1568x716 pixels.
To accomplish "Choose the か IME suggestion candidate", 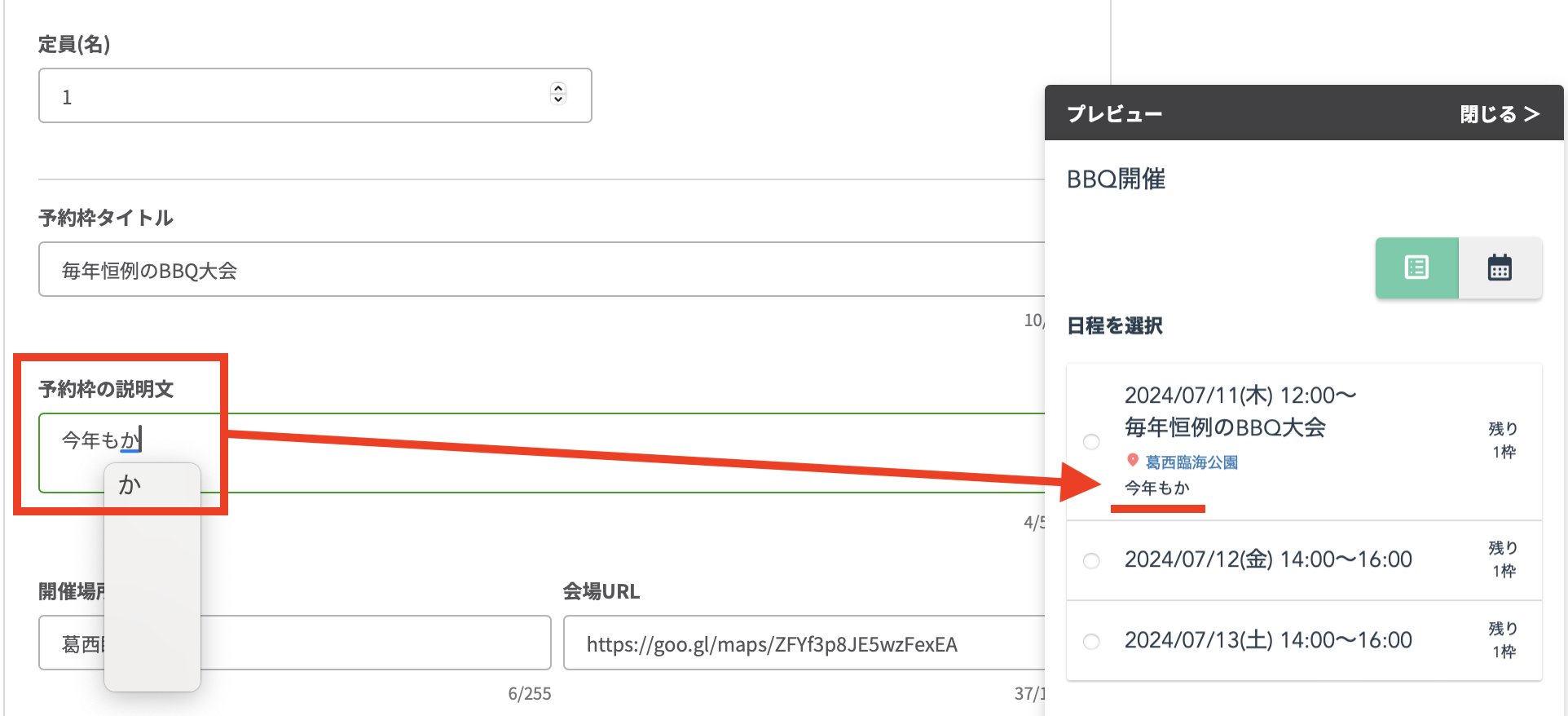I will pyautogui.click(x=130, y=485).
